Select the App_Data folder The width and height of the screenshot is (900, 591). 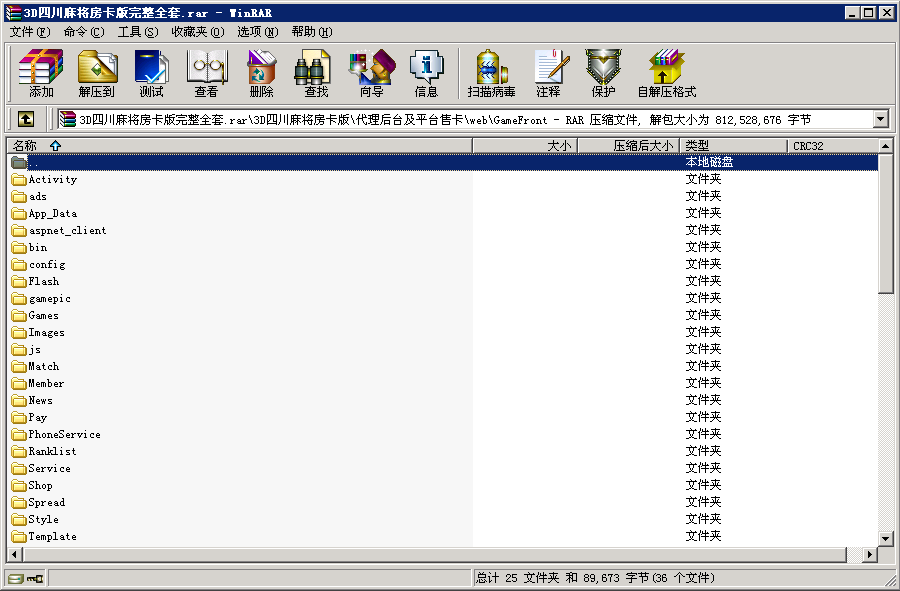[x=52, y=213]
